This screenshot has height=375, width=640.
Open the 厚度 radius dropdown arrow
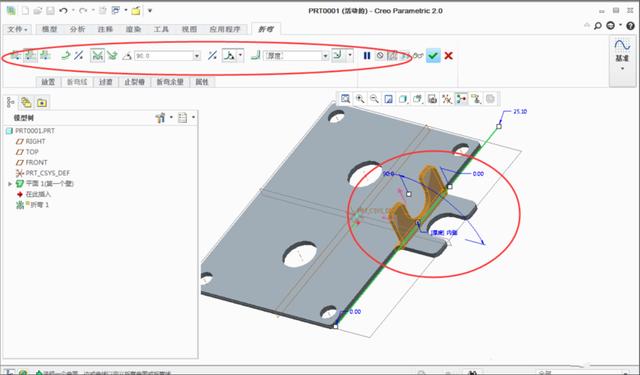tap(325, 56)
